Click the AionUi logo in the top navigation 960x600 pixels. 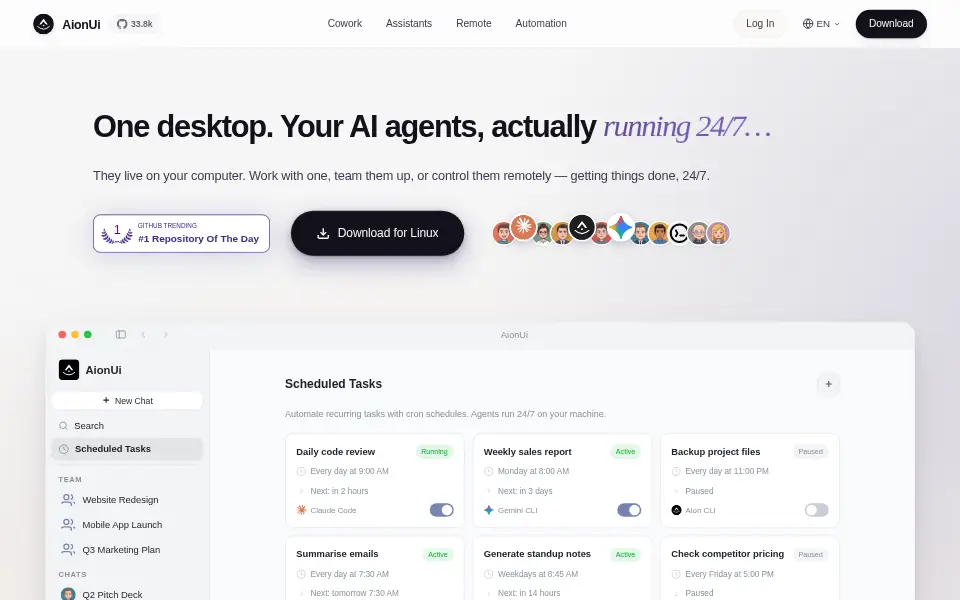[43, 24]
